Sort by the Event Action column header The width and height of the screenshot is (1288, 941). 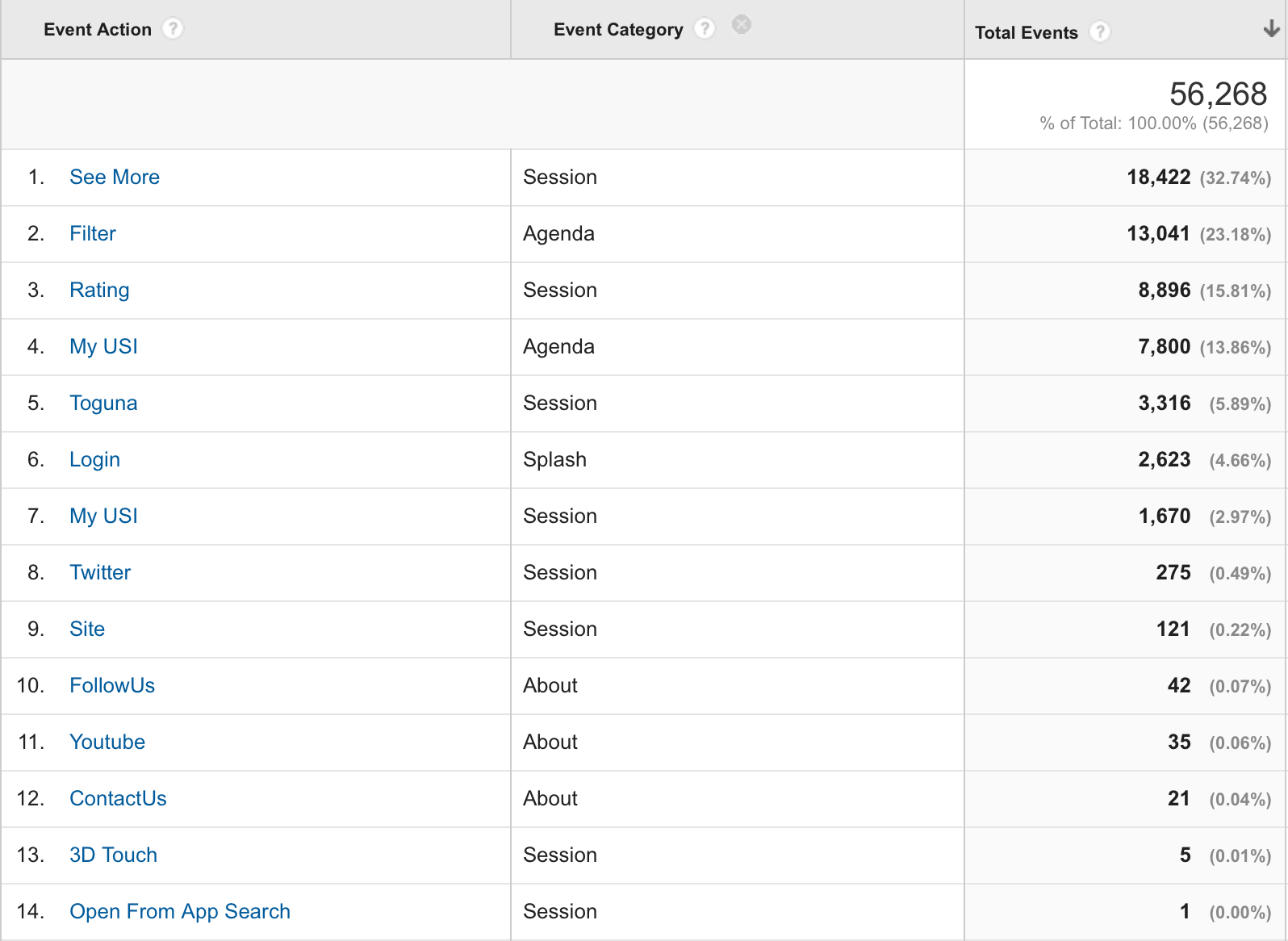98,30
